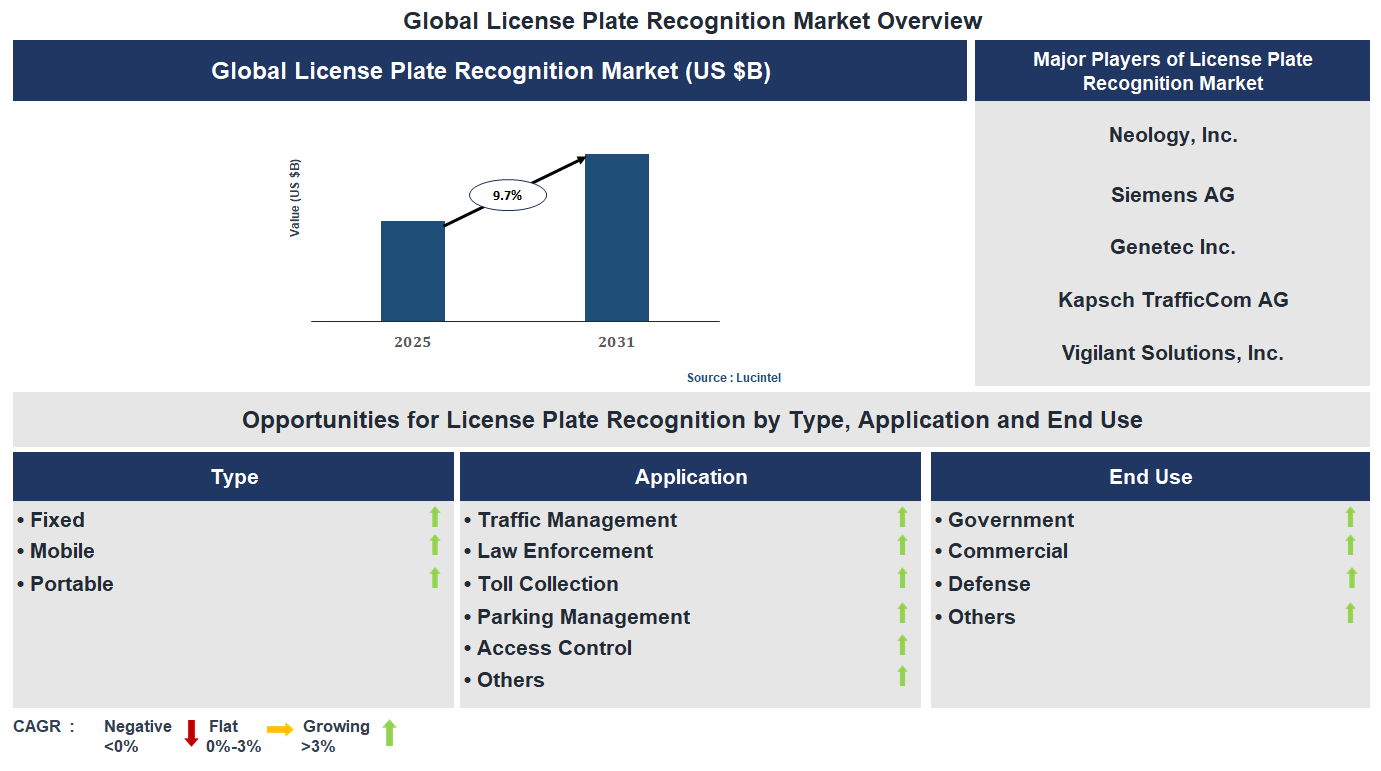
Task: Expand the Type panel header
Action: [233, 476]
